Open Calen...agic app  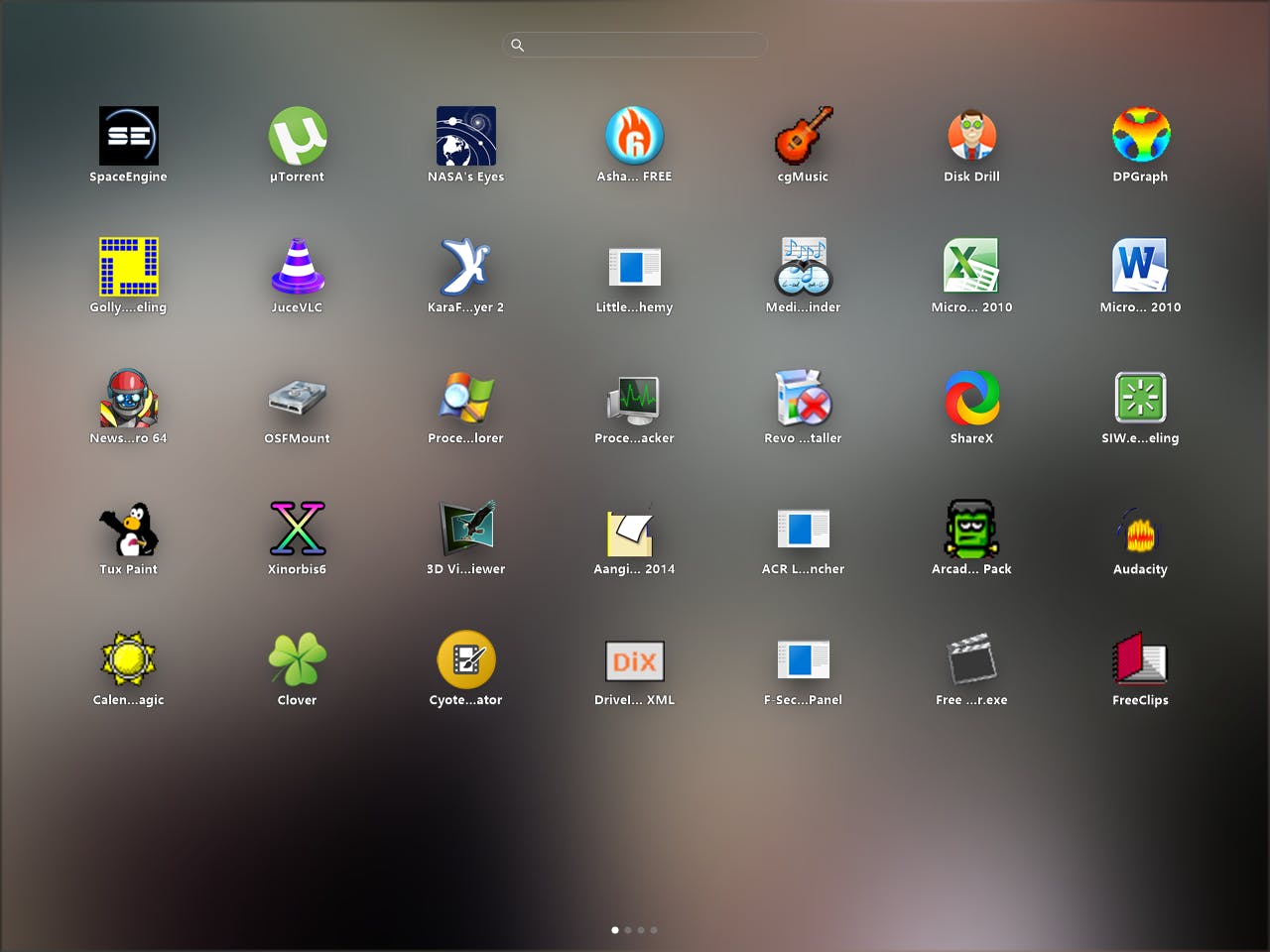click(129, 659)
